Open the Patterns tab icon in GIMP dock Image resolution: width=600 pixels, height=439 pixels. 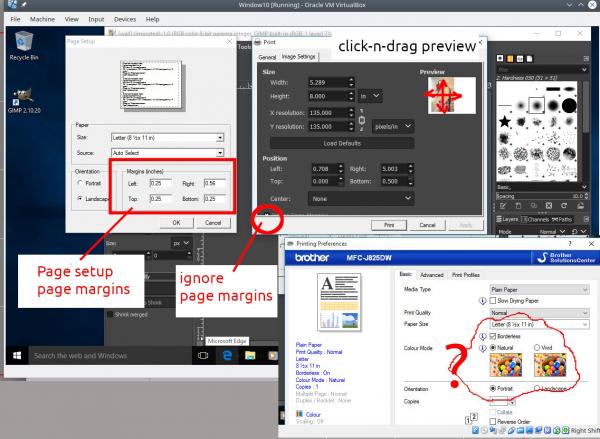tap(510, 59)
